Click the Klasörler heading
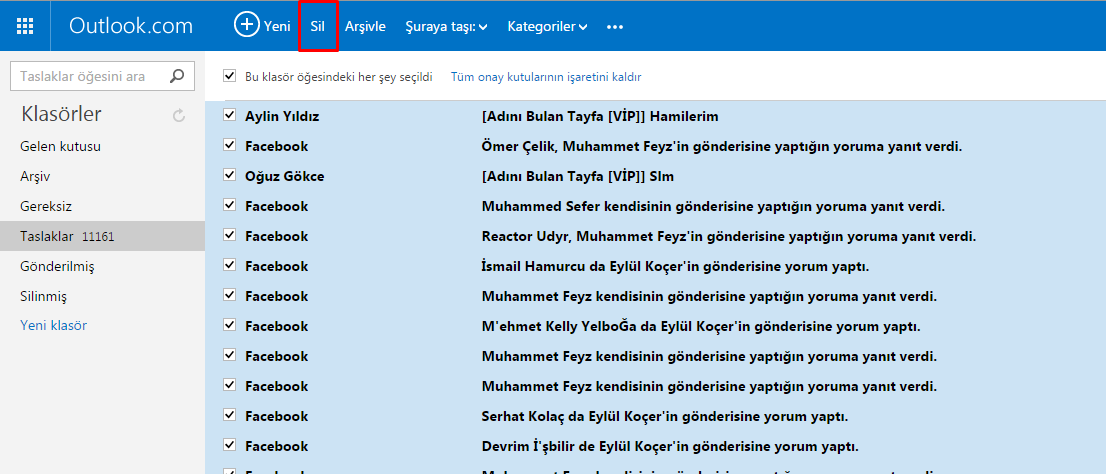This screenshot has width=1106, height=474. pos(61,114)
